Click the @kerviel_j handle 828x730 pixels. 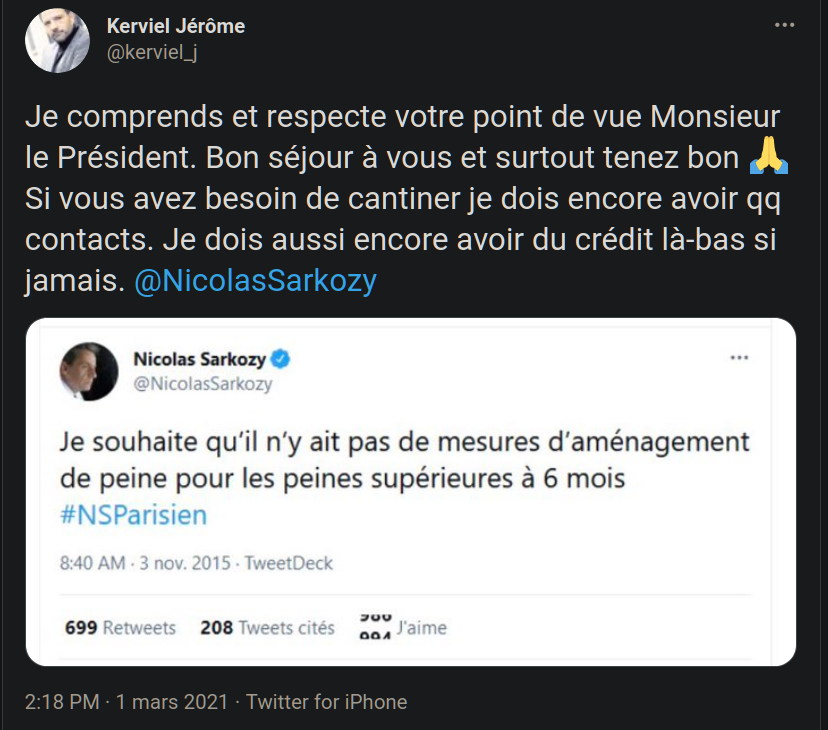[x=152, y=52]
